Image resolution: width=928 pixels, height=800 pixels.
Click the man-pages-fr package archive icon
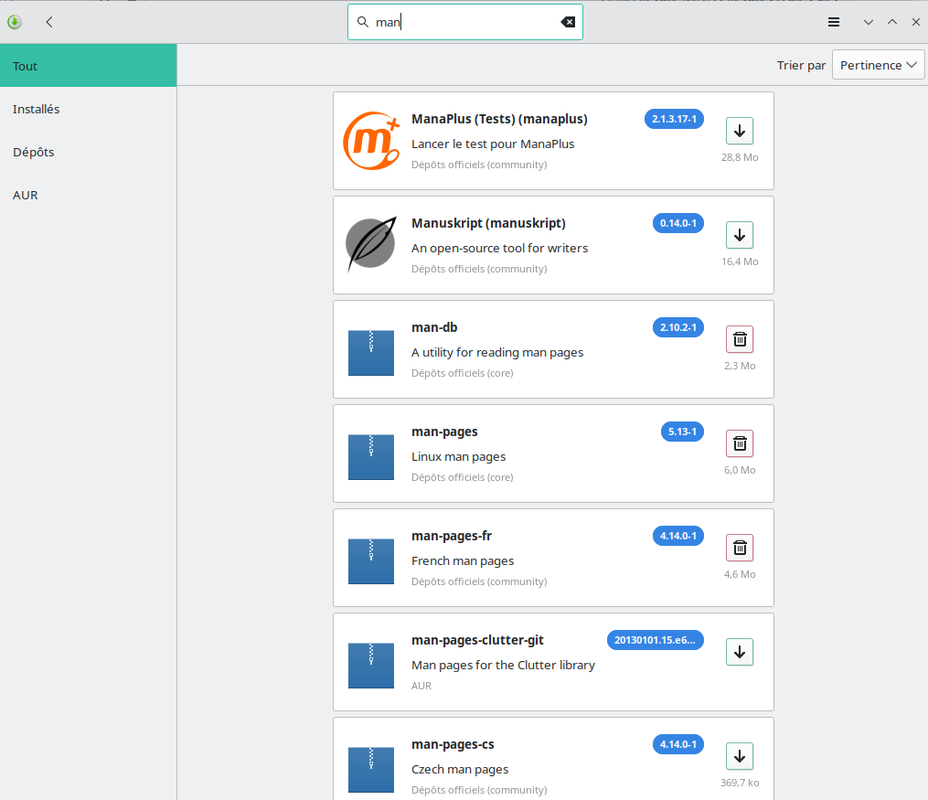coord(371,561)
